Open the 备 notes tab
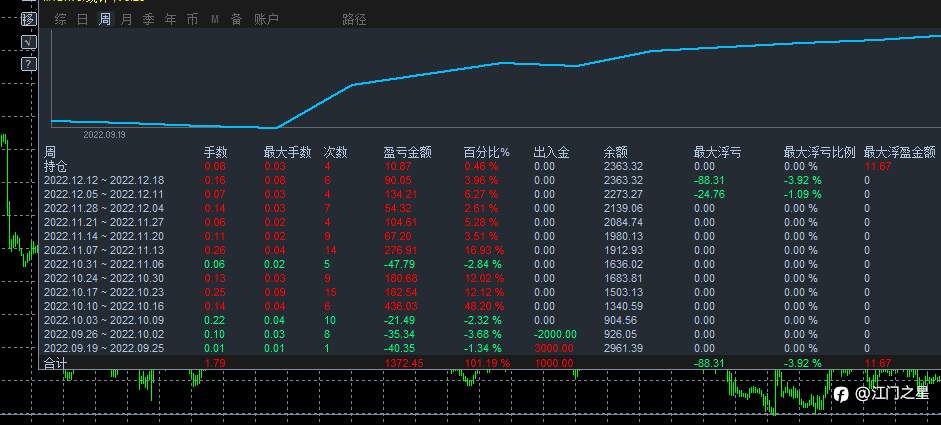Screen dimensions: 941x425 point(236,19)
